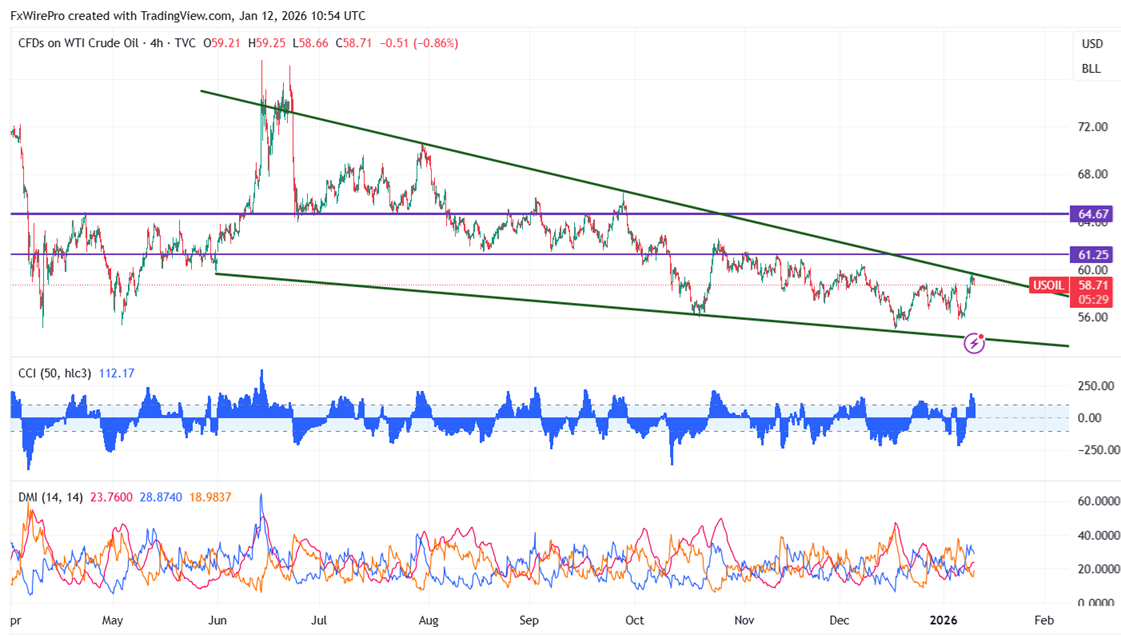Viewport: 1121px width, 637px height.
Task: Click the USOIL symbol price label
Action: pos(1049,285)
